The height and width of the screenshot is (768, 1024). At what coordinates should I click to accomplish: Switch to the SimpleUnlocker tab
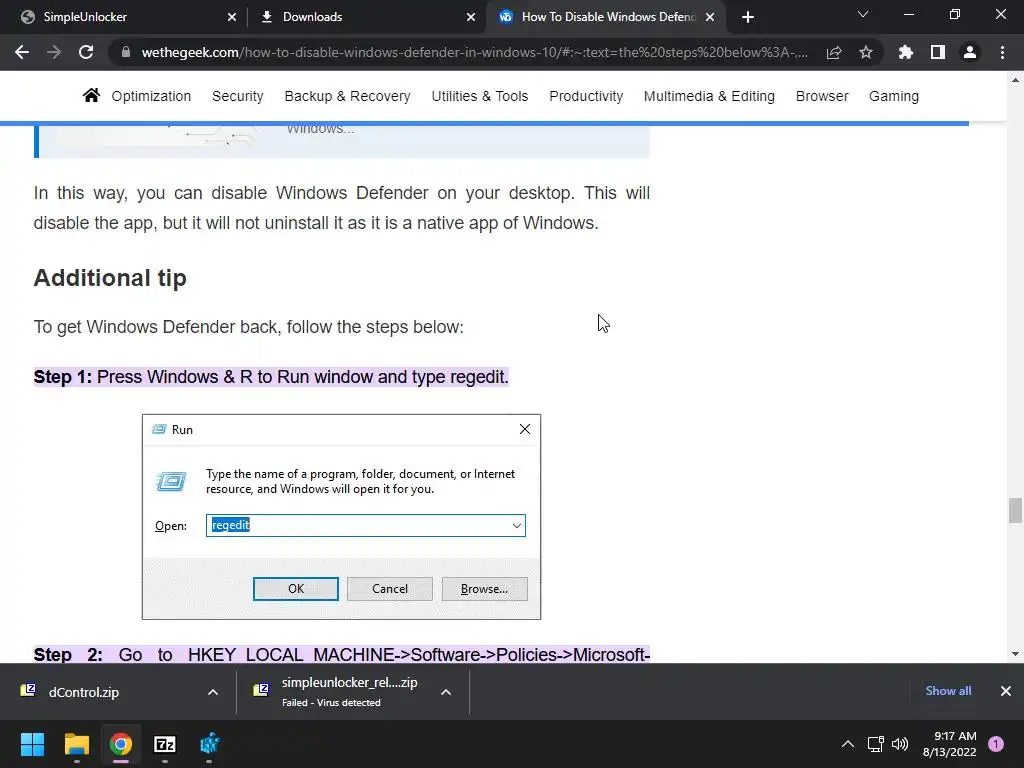124,17
